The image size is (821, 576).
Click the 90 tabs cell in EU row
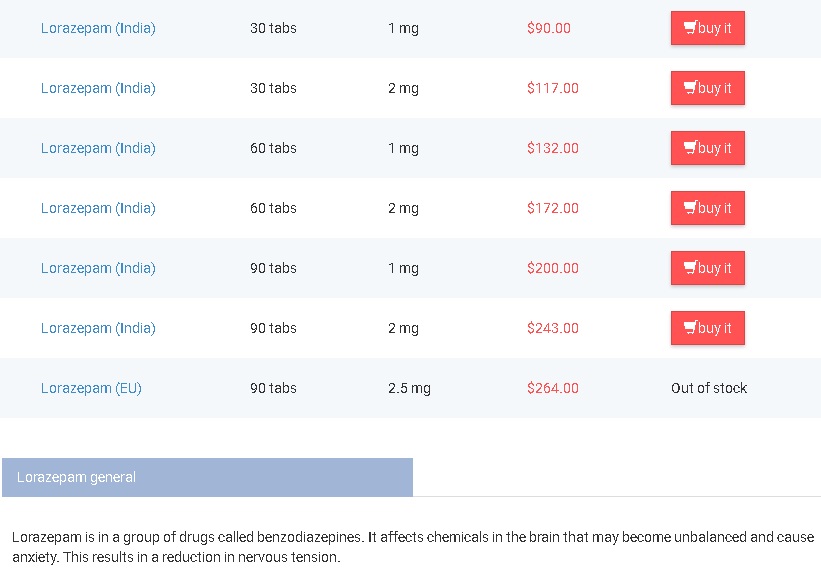[273, 388]
